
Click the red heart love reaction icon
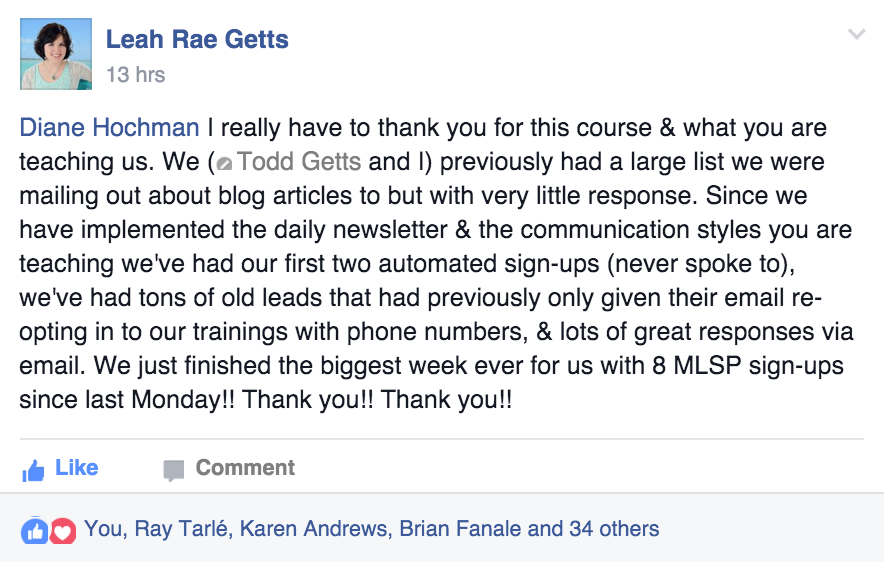(x=63, y=531)
